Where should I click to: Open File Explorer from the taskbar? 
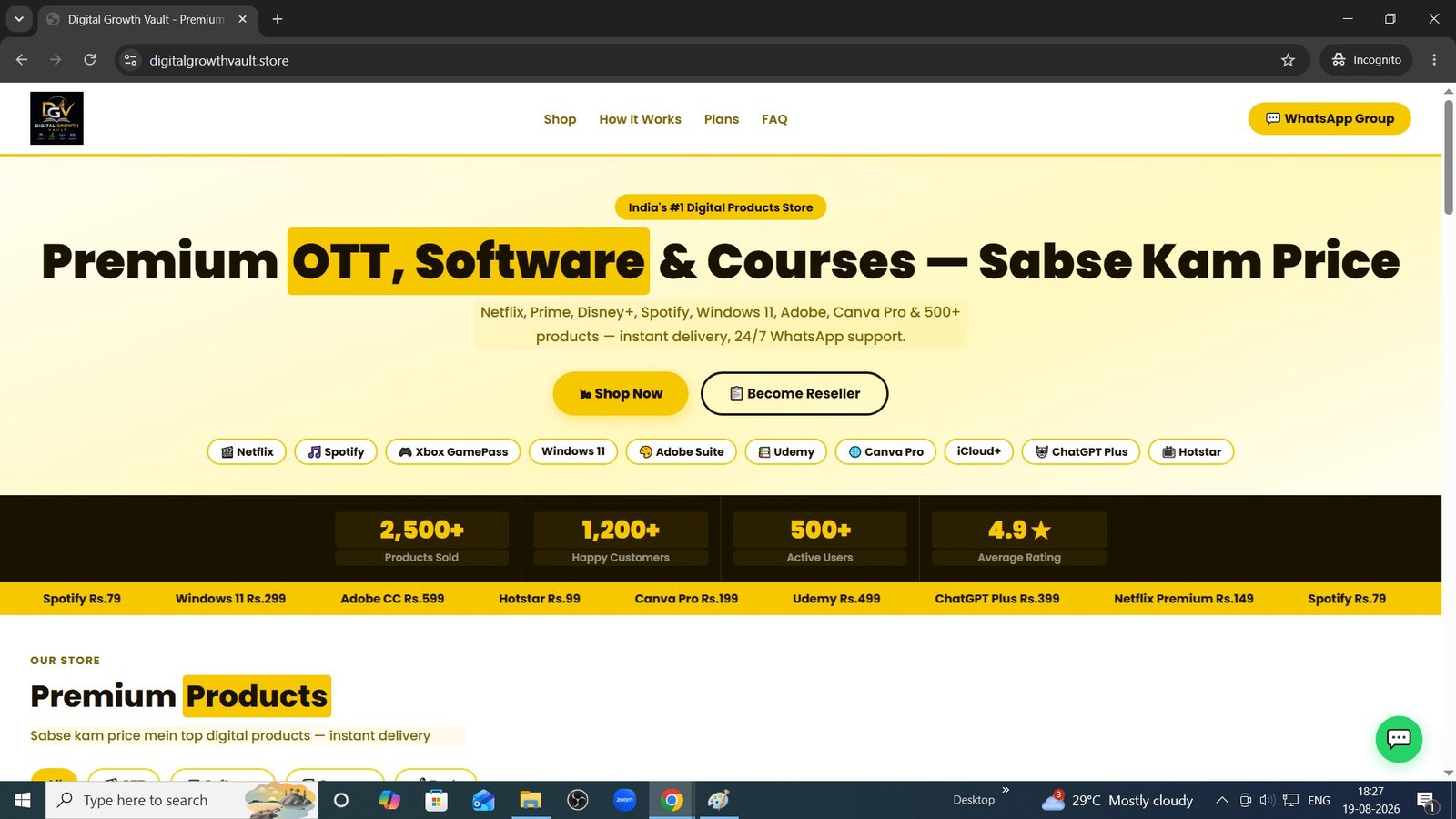[531, 800]
